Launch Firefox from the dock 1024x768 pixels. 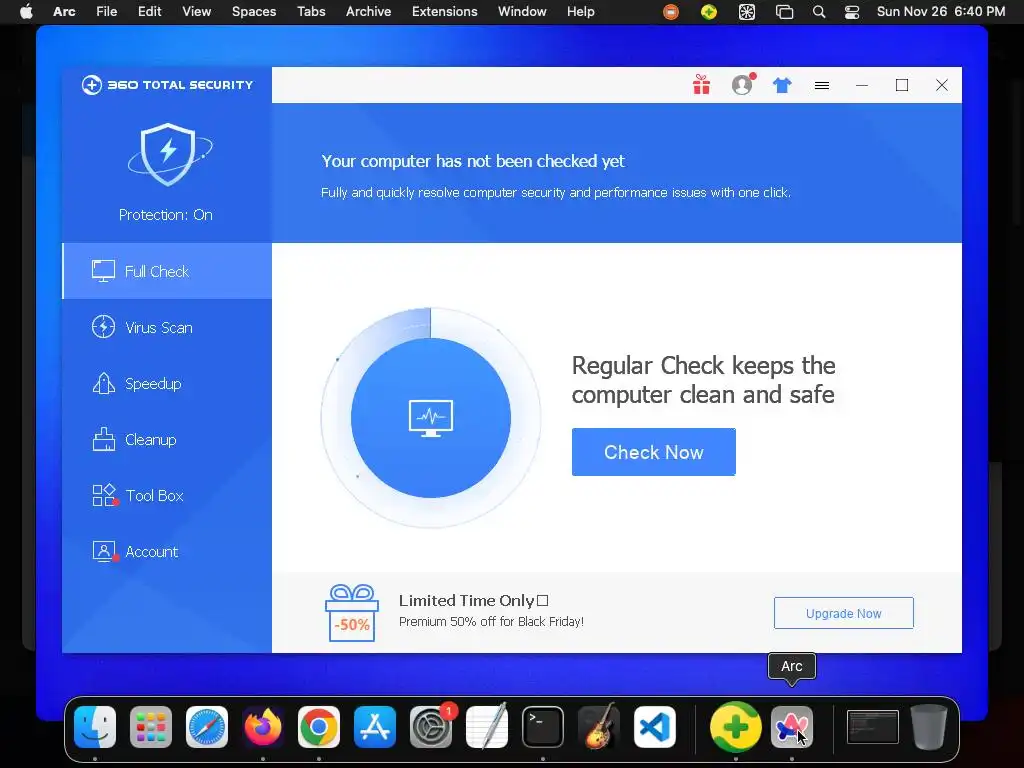pos(263,727)
